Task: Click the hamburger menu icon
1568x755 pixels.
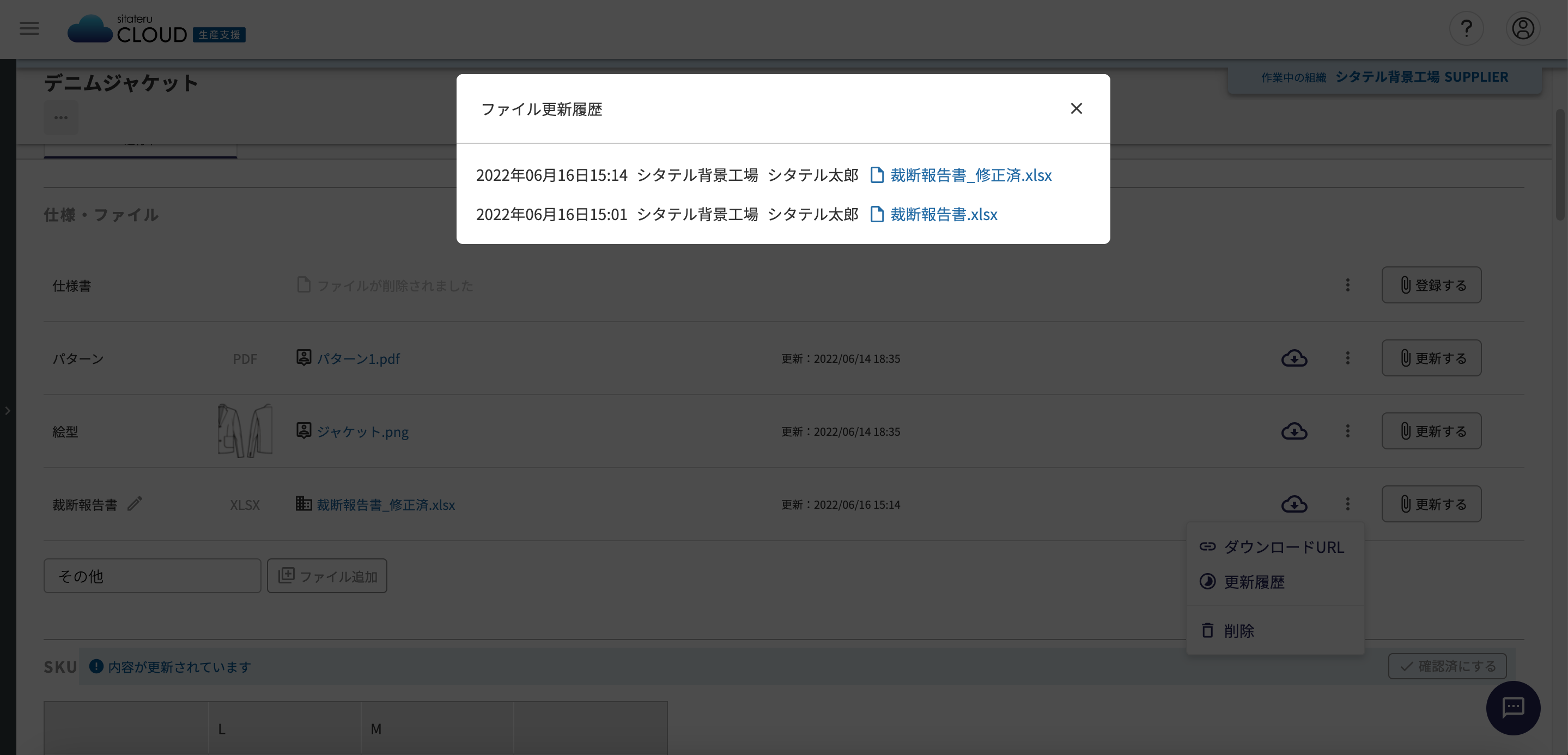Action: tap(29, 28)
